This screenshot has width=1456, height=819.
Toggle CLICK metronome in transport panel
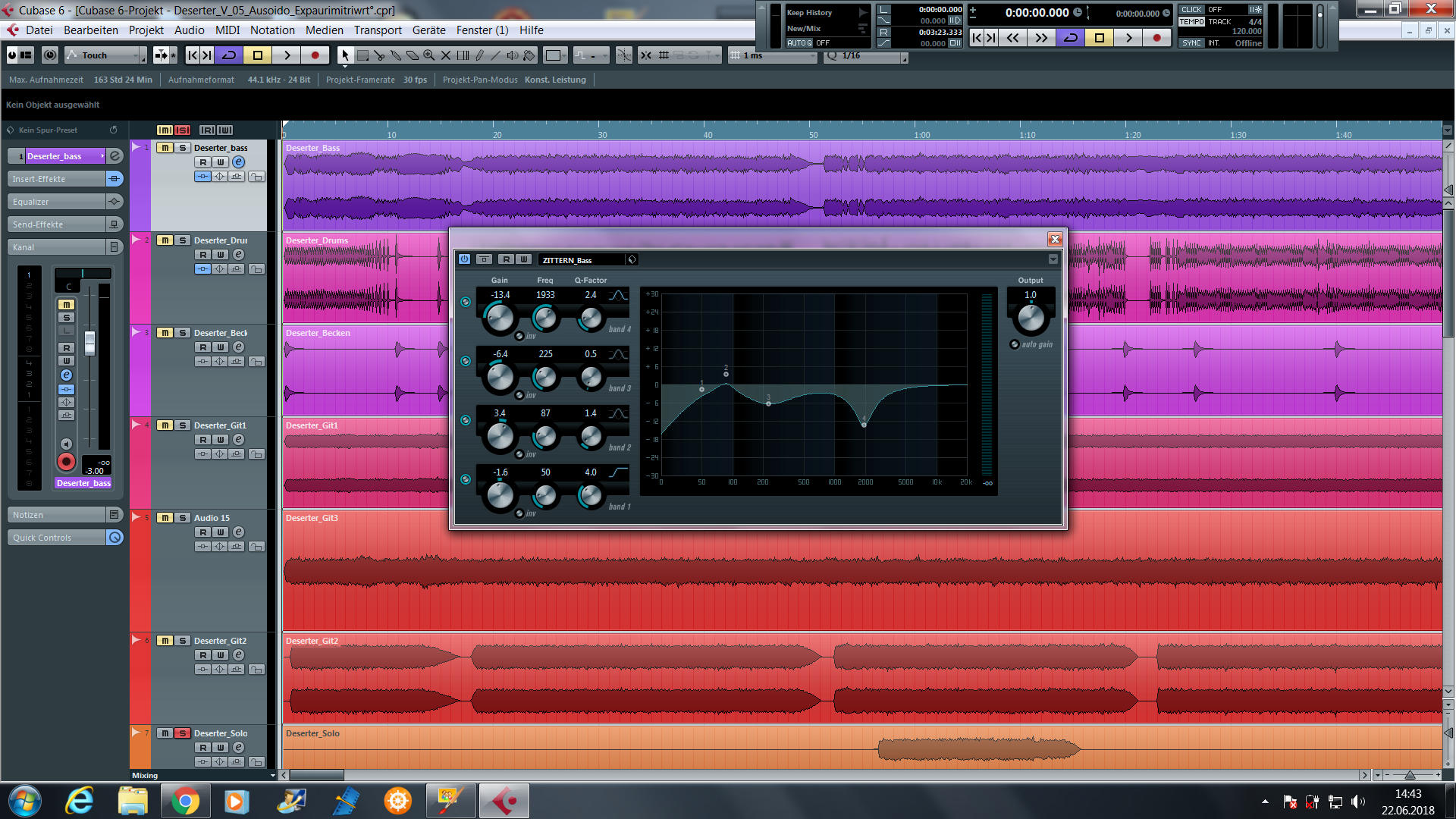click(1191, 10)
